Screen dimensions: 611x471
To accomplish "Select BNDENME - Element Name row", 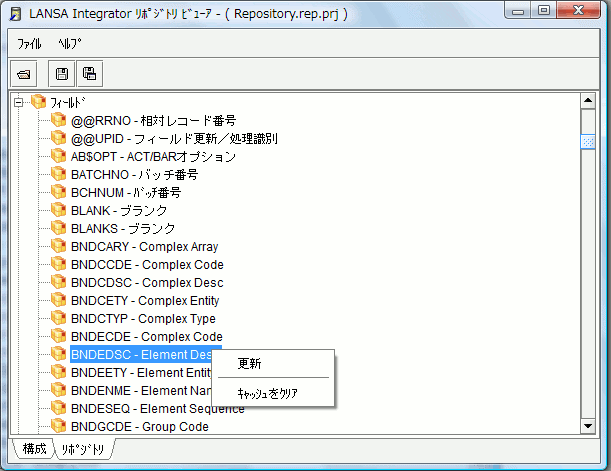I will 141,391.
